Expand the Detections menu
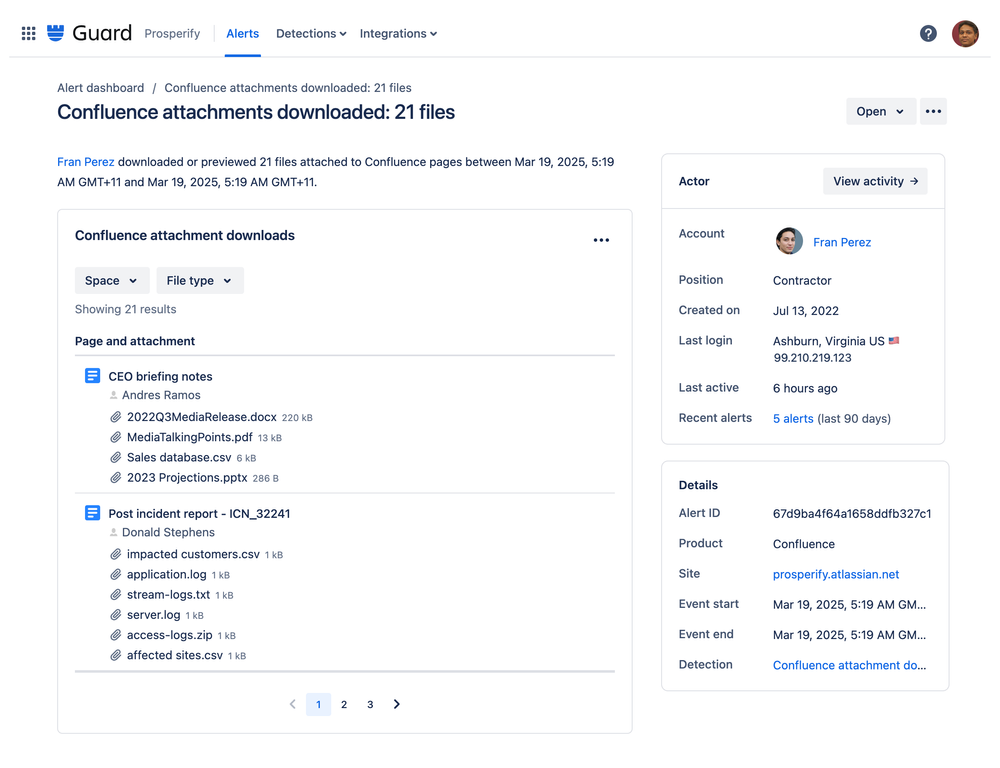 click(x=311, y=34)
